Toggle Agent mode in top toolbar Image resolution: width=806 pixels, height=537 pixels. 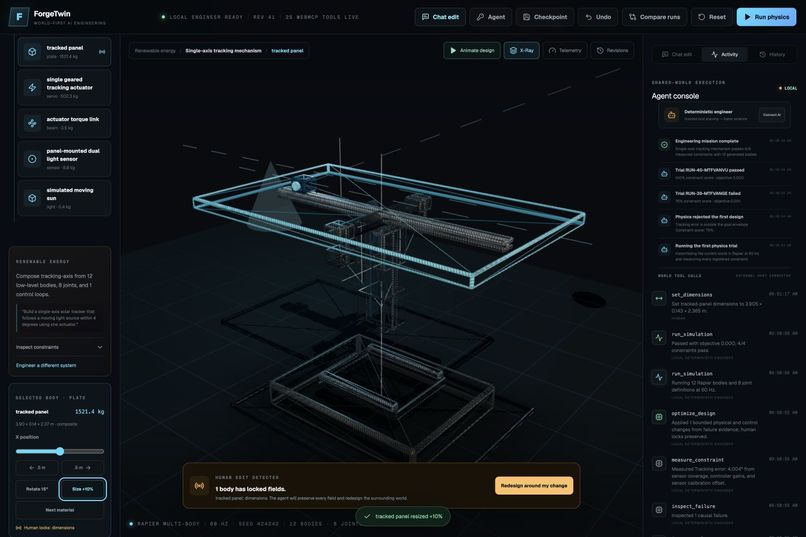click(x=490, y=17)
